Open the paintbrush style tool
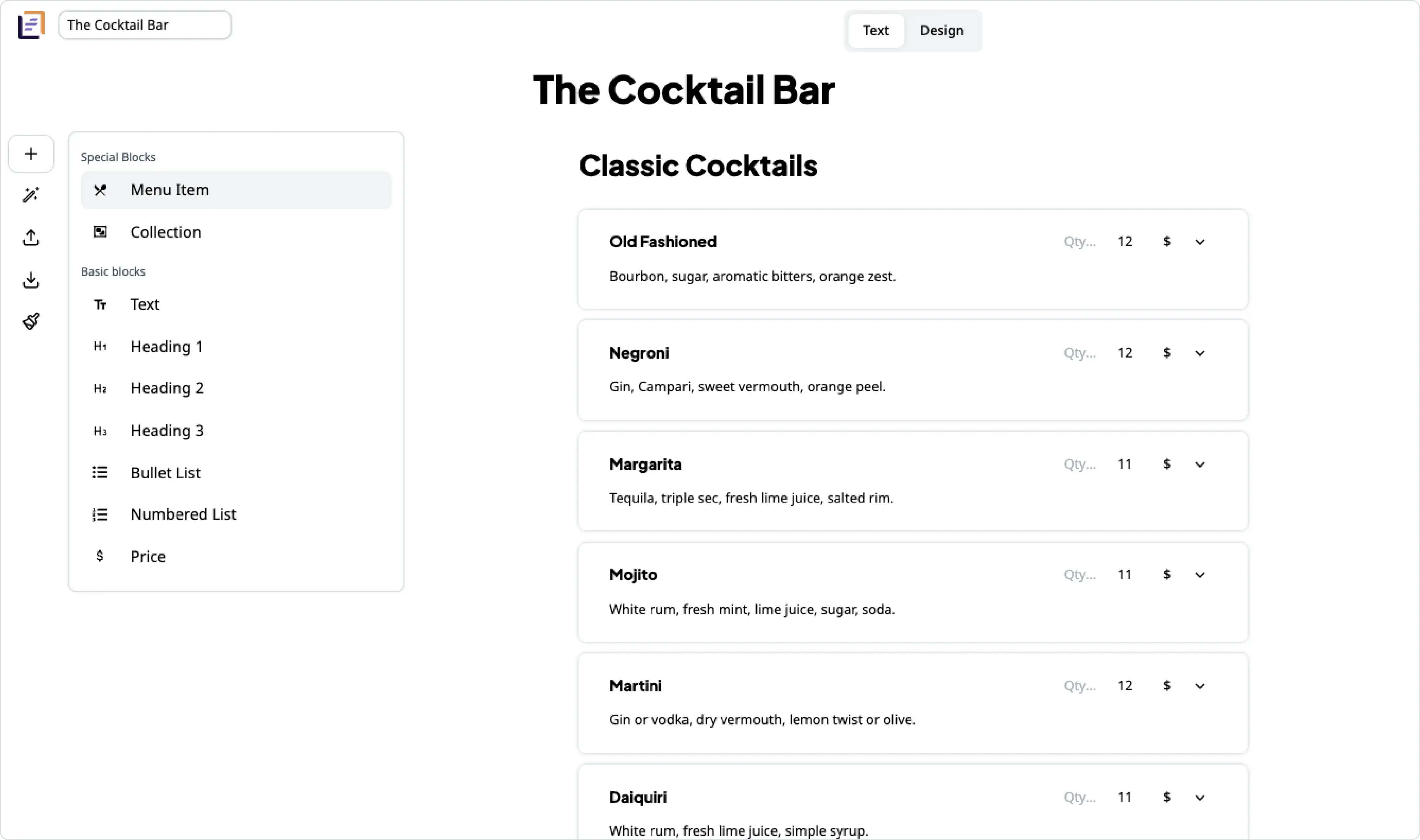This screenshot has width=1420, height=840. (31, 321)
